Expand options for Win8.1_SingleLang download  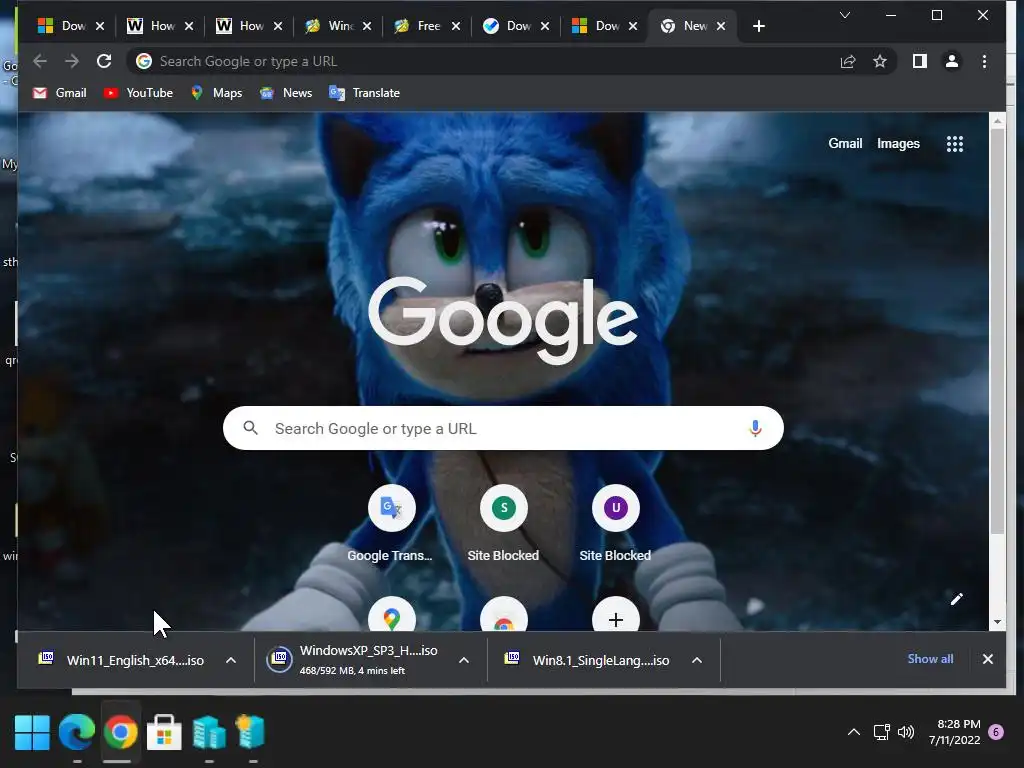coord(697,660)
